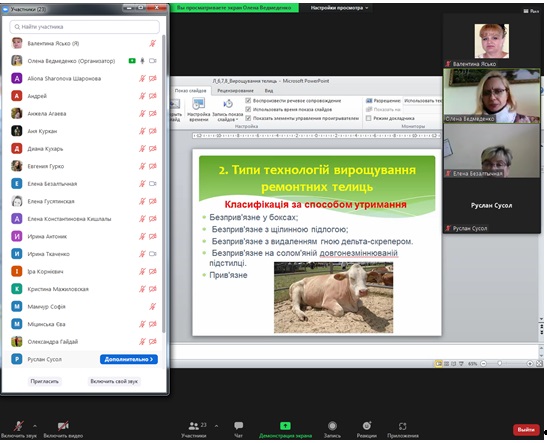Click the cow image on the slide
This screenshot has height=443, width=547.
[x=334, y=298]
